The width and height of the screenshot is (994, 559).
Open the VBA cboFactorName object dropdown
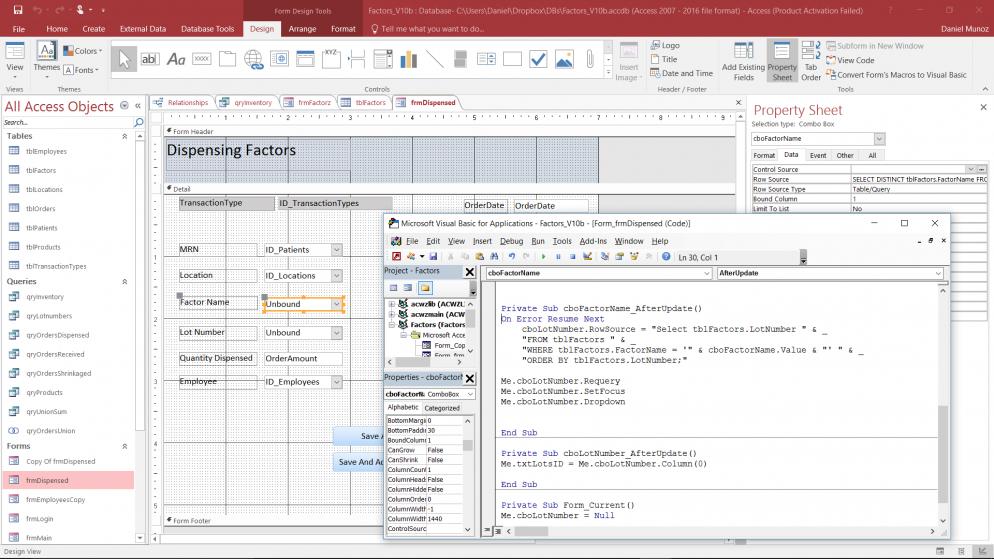coord(707,273)
